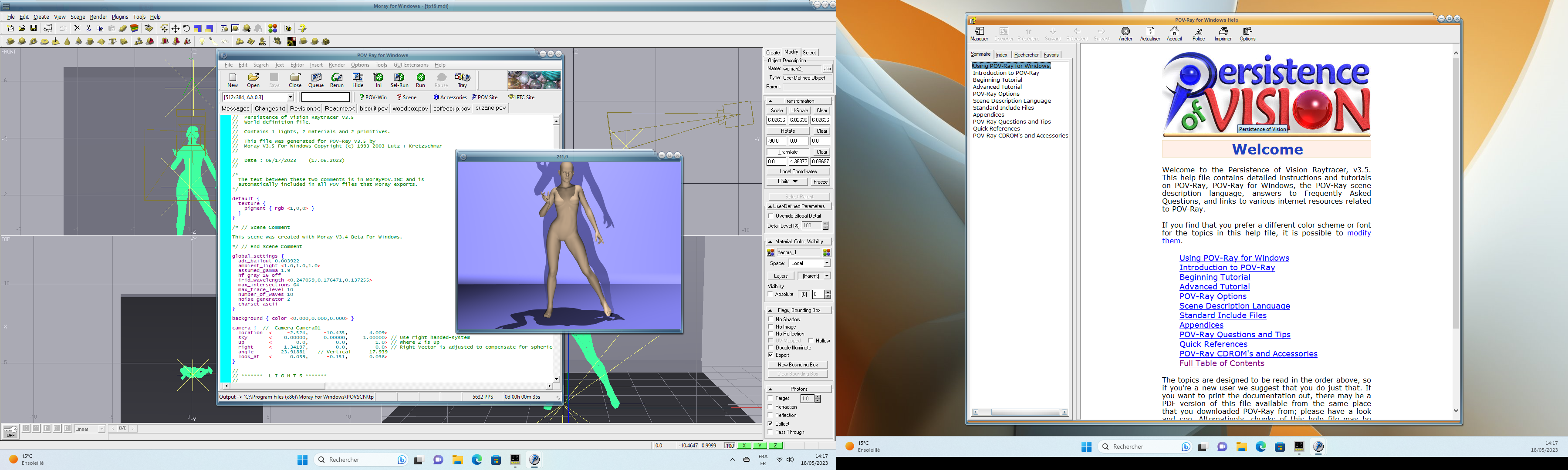Switch to the woodbox.pov tab
The image size is (1568, 470).
tap(410, 108)
